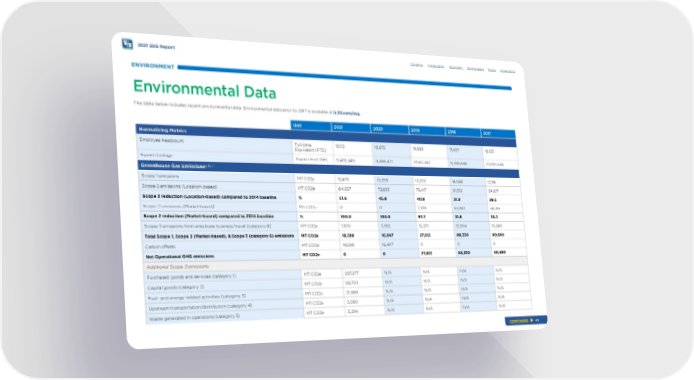Click the Additional Scope 3 emissions subheading
The width and height of the screenshot is (694, 380).
(177, 267)
